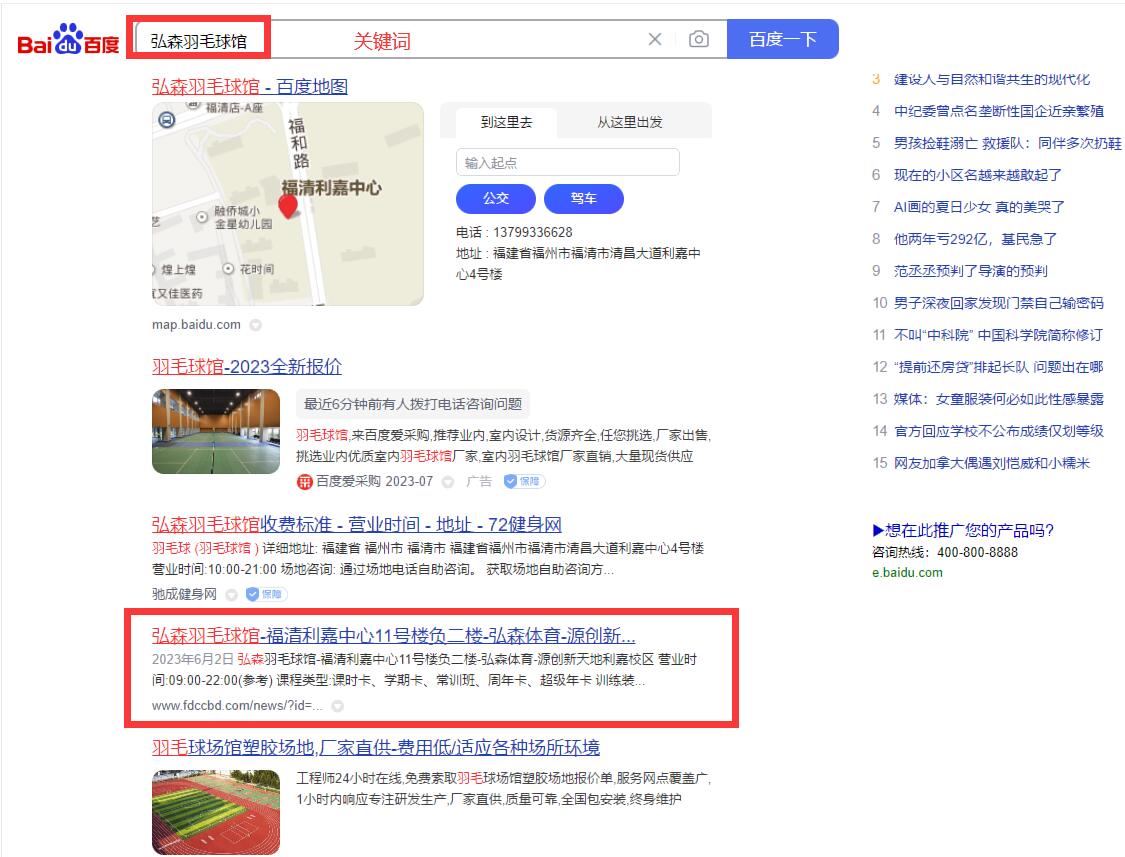Open the 羽毛球场馆塑胶场地 result link
The image size is (1125, 857).
[x=376, y=748]
